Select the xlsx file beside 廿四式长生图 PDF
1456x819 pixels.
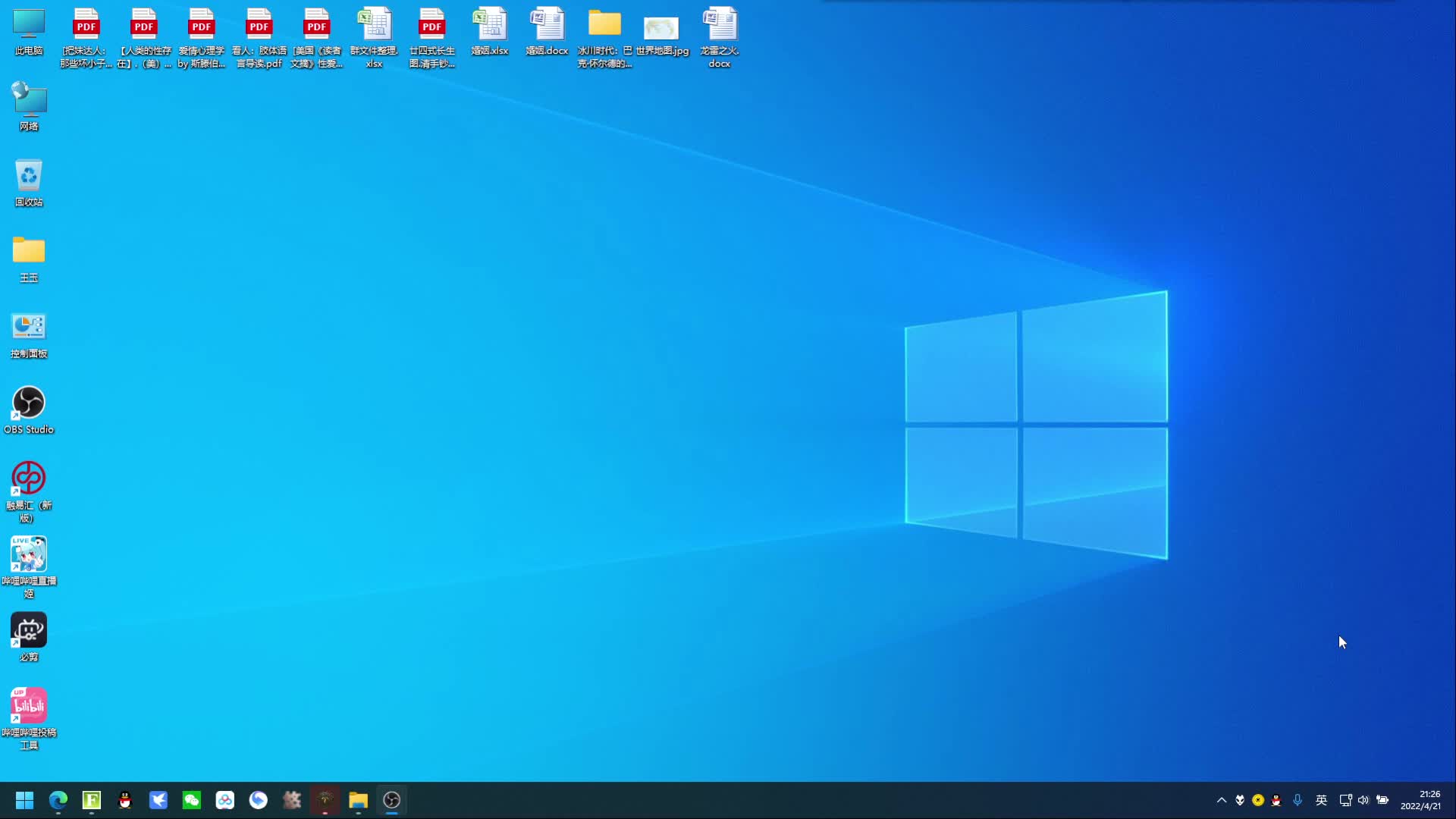[x=490, y=32]
